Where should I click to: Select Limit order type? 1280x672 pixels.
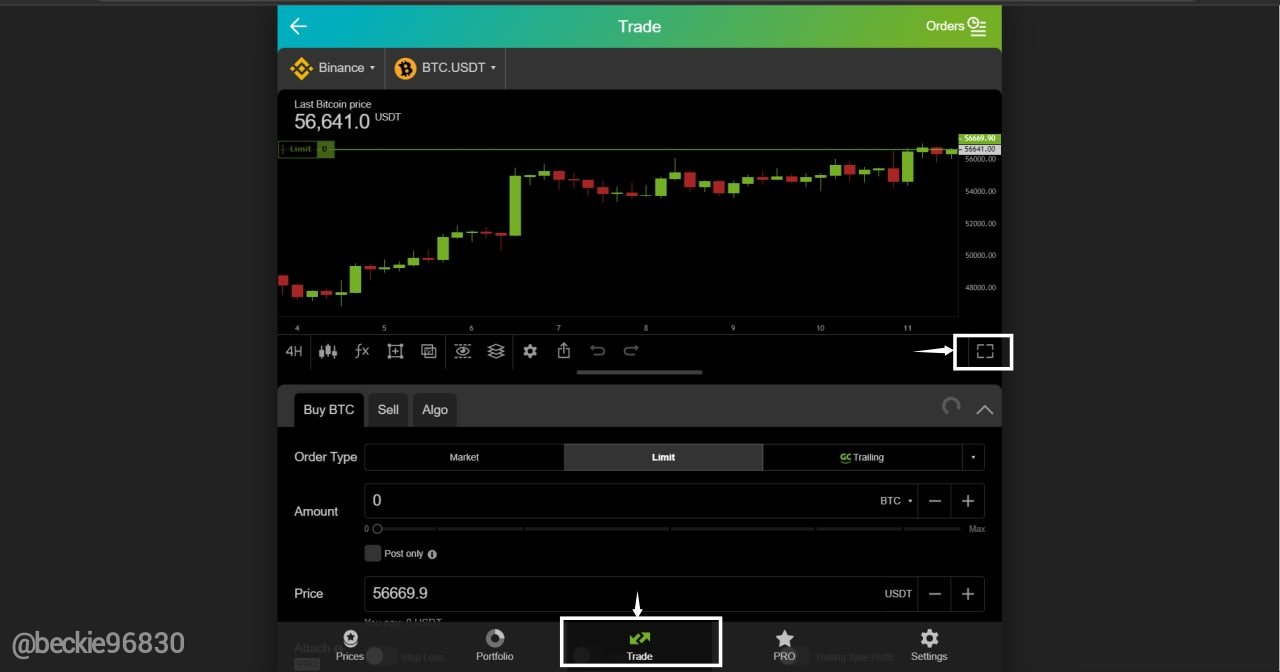coord(663,457)
